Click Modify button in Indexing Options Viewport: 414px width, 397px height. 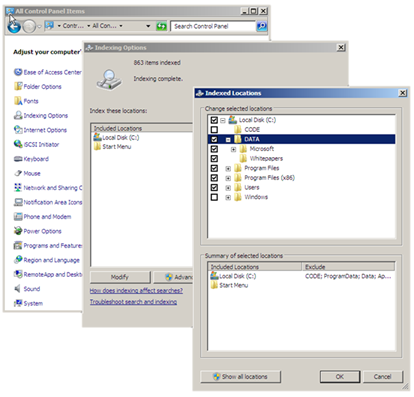coord(120,277)
